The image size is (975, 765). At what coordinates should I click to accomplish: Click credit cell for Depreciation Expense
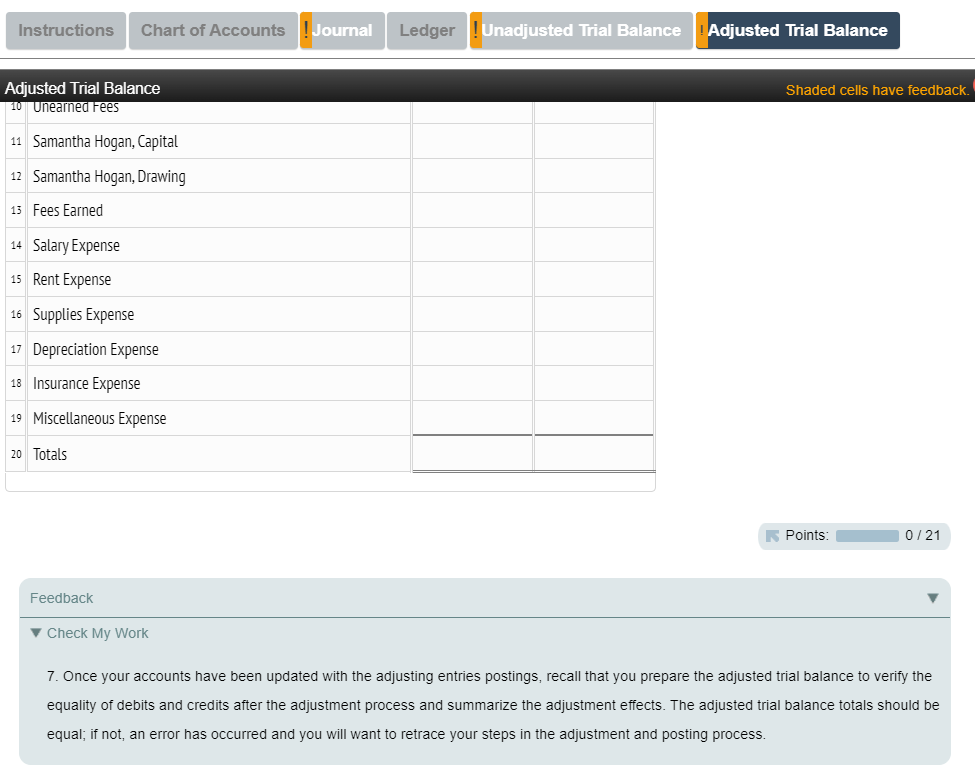coord(594,349)
